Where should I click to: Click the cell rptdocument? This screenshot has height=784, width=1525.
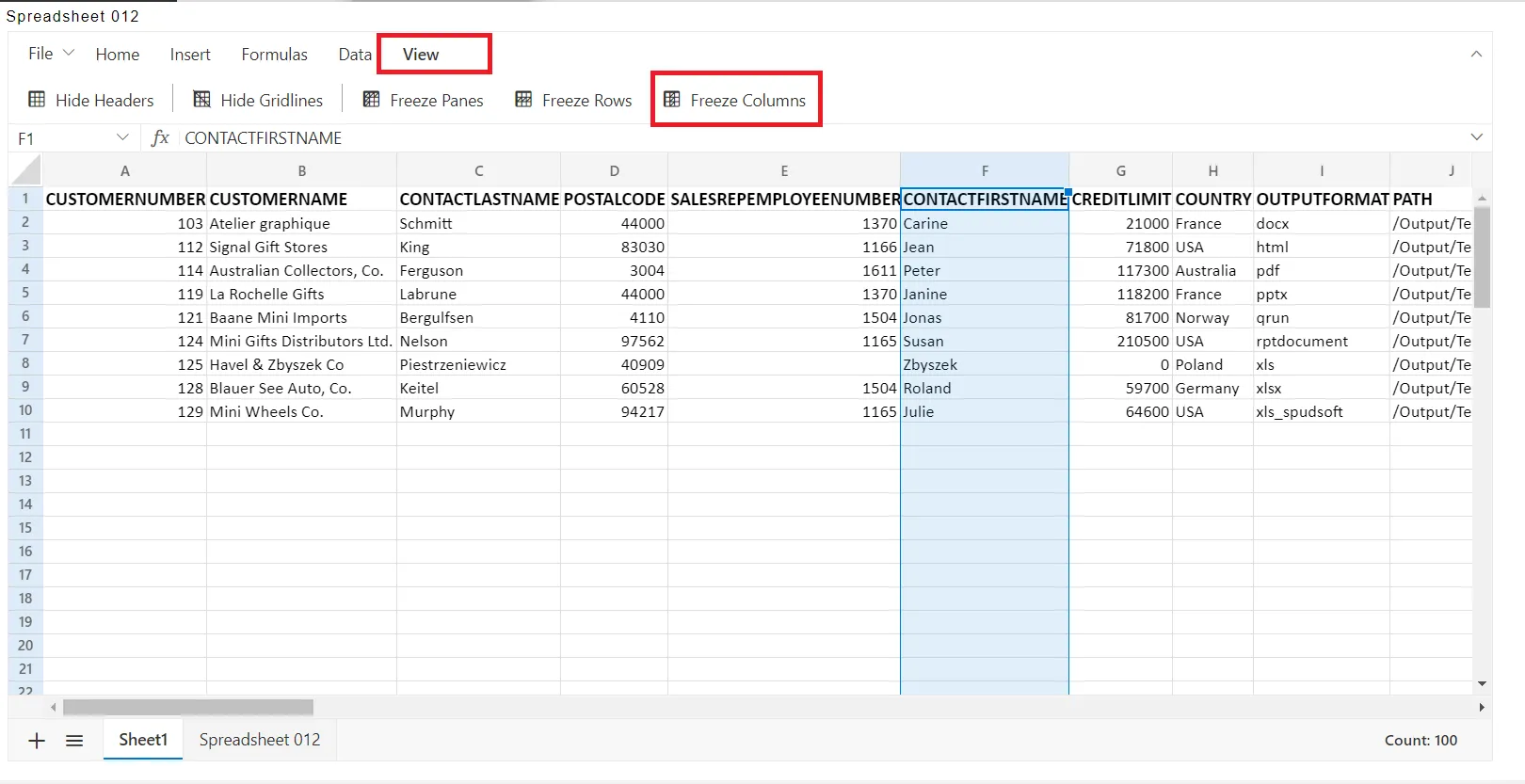[1322, 341]
